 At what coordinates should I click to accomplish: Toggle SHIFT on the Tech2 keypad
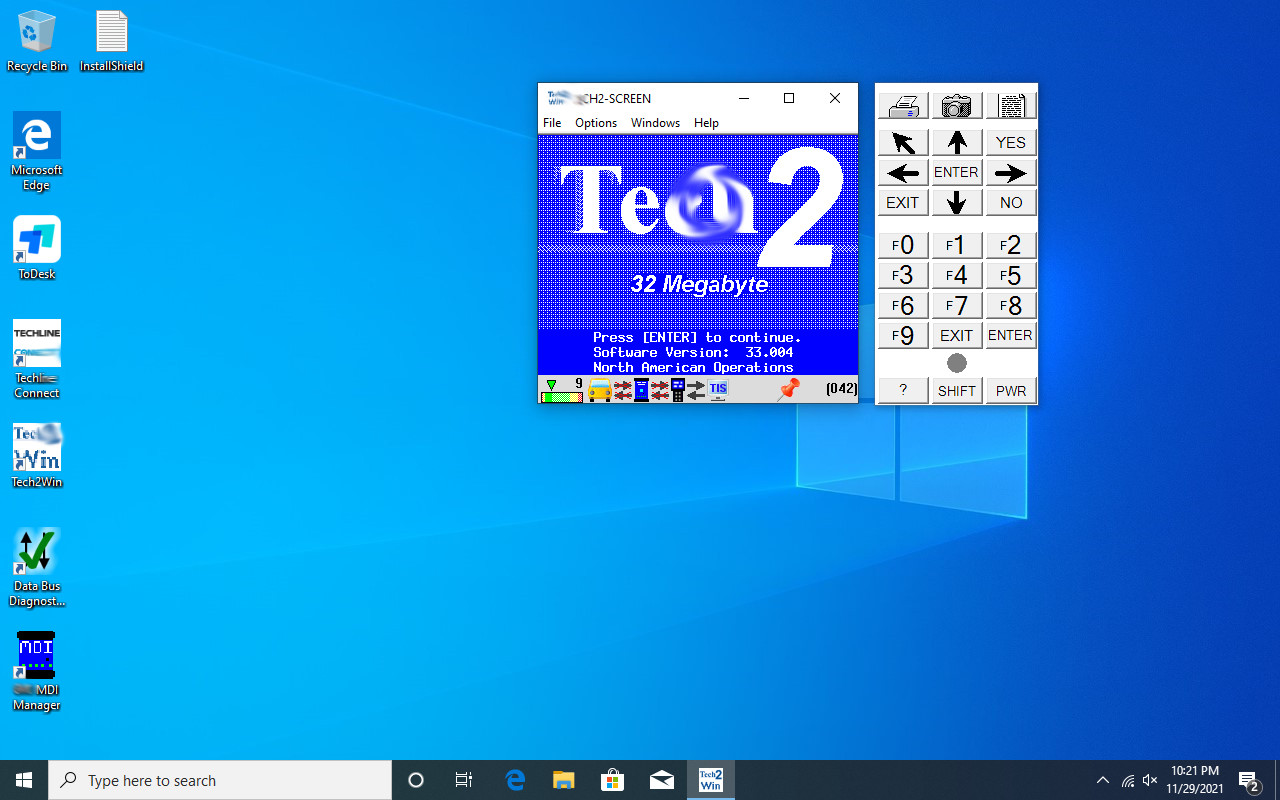click(x=956, y=390)
